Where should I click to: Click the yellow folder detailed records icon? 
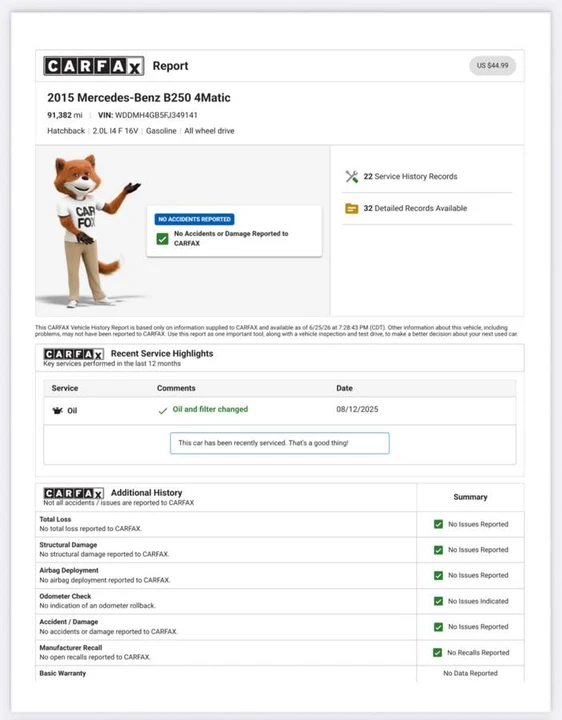pyautogui.click(x=352, y=208)
